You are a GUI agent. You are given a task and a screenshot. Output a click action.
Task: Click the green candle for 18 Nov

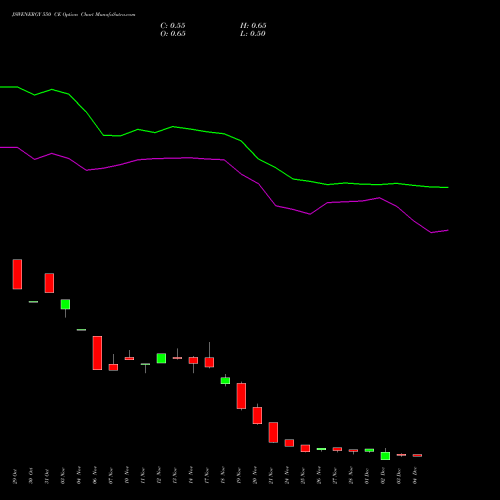[x=225, y=381]
